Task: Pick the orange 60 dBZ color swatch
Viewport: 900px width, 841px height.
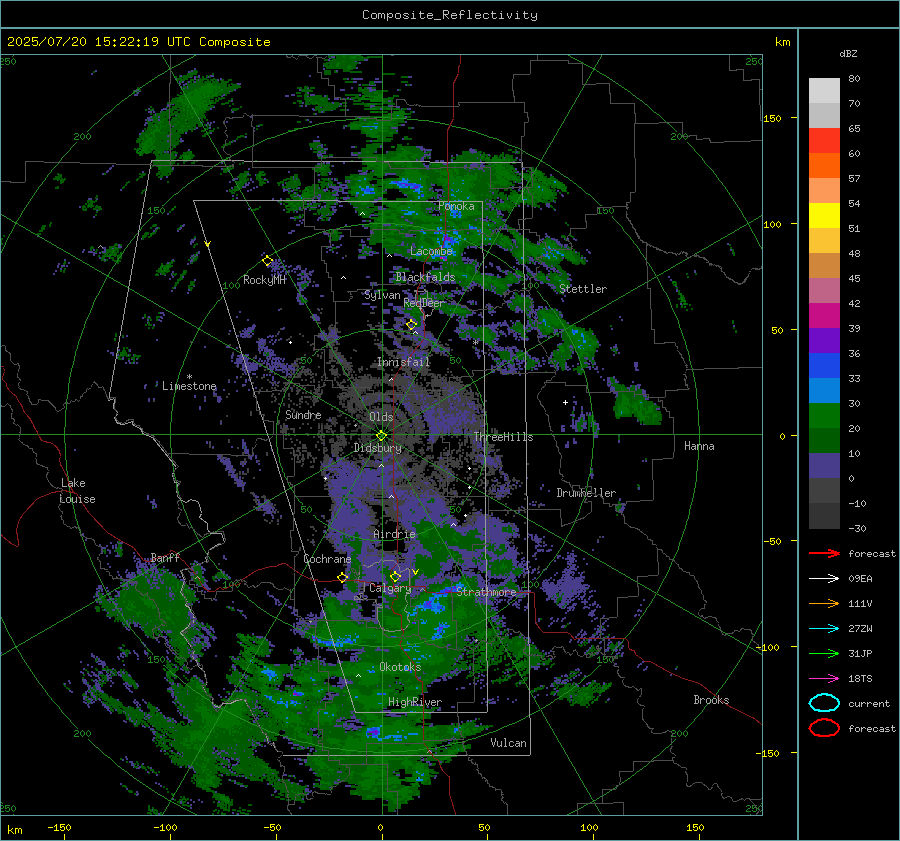Action: (x=824, y=165)
